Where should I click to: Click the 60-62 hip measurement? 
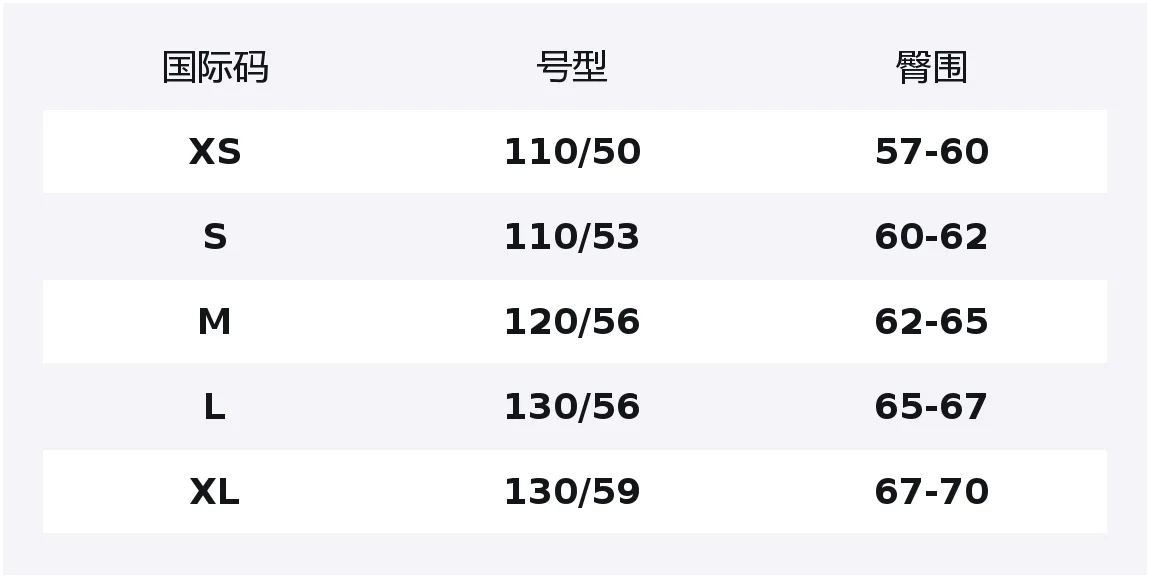(931, 237)
